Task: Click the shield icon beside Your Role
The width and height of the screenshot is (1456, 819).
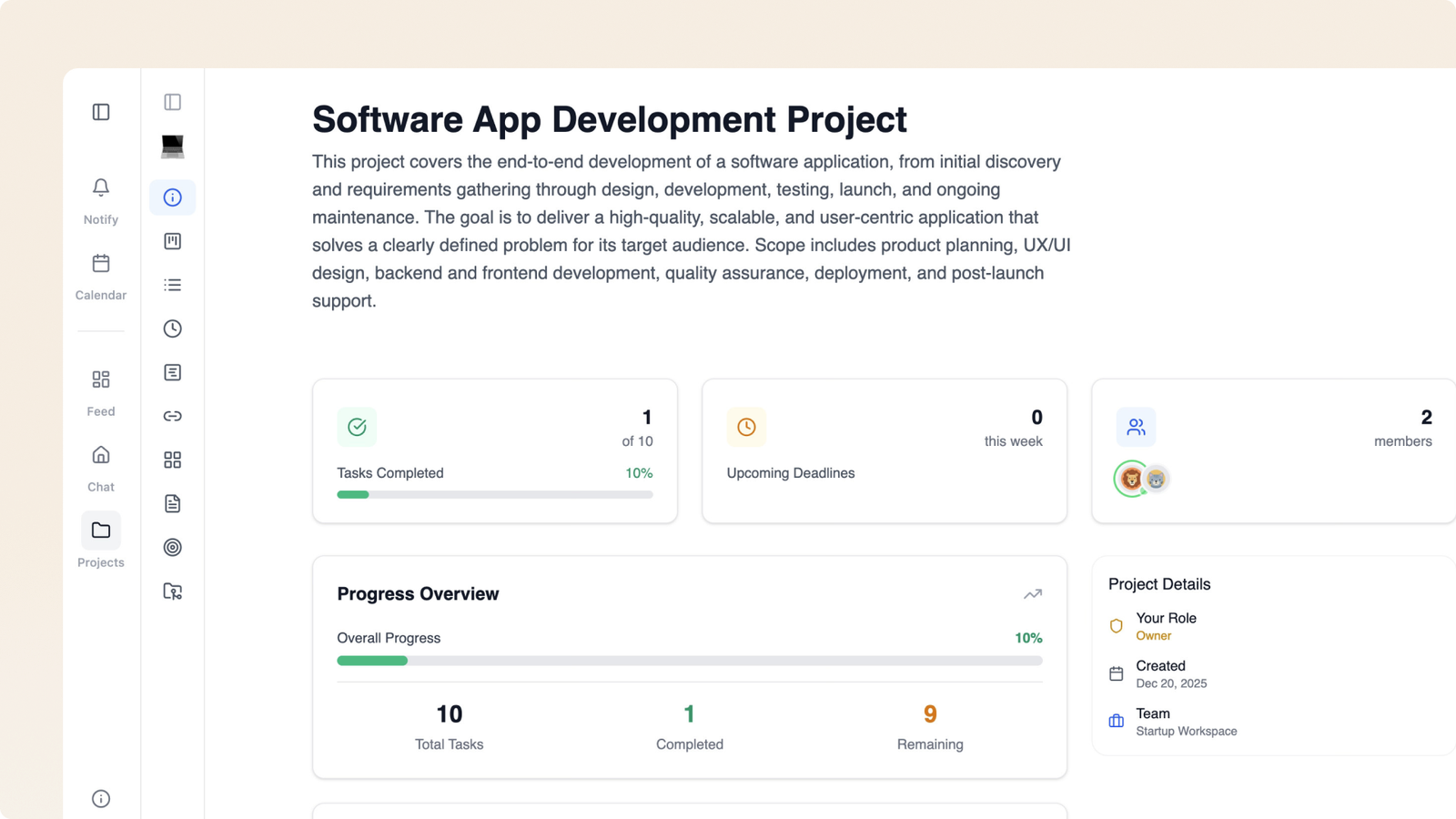Action: click(x=1117, y=626)
